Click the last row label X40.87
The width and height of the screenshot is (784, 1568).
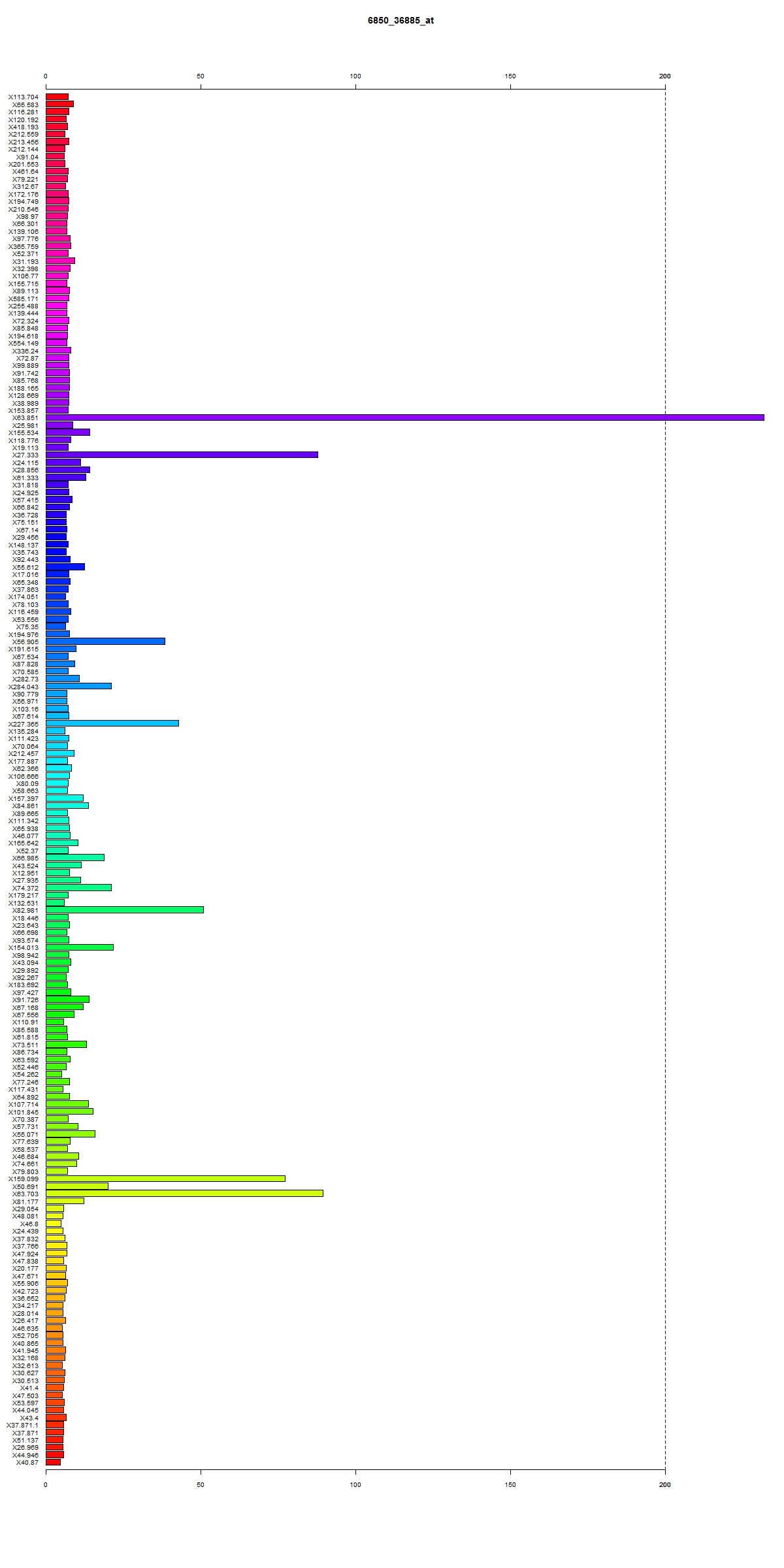(27, 1462)
